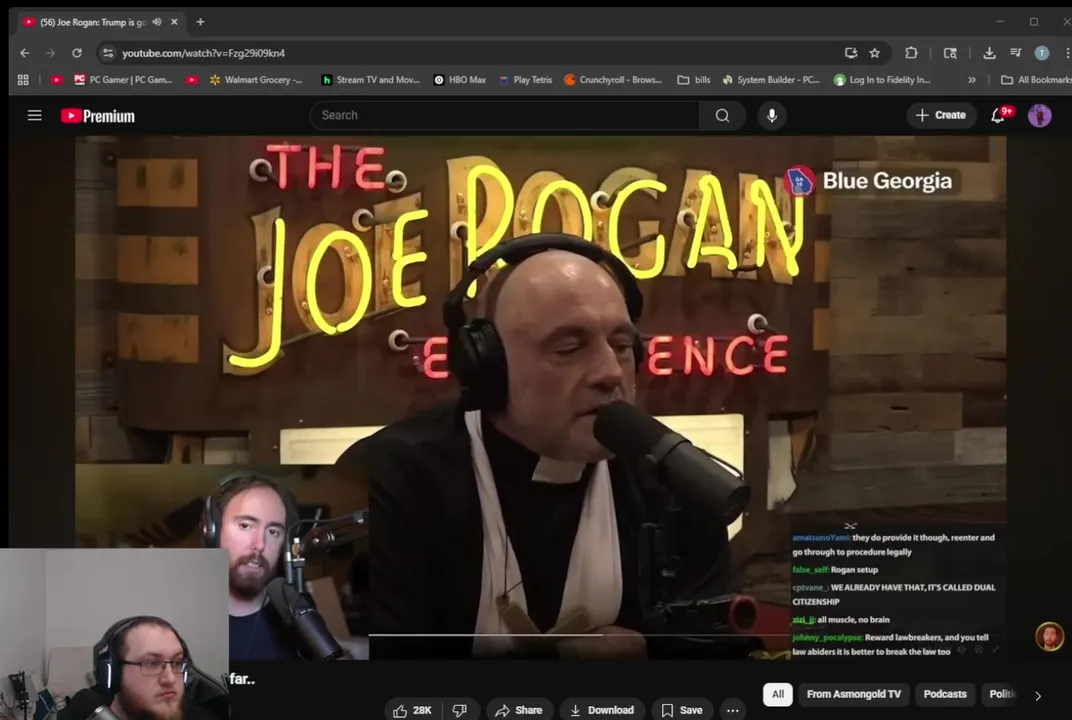
Task: Like the video with 28K likes
Action: (x=412, y=710)
